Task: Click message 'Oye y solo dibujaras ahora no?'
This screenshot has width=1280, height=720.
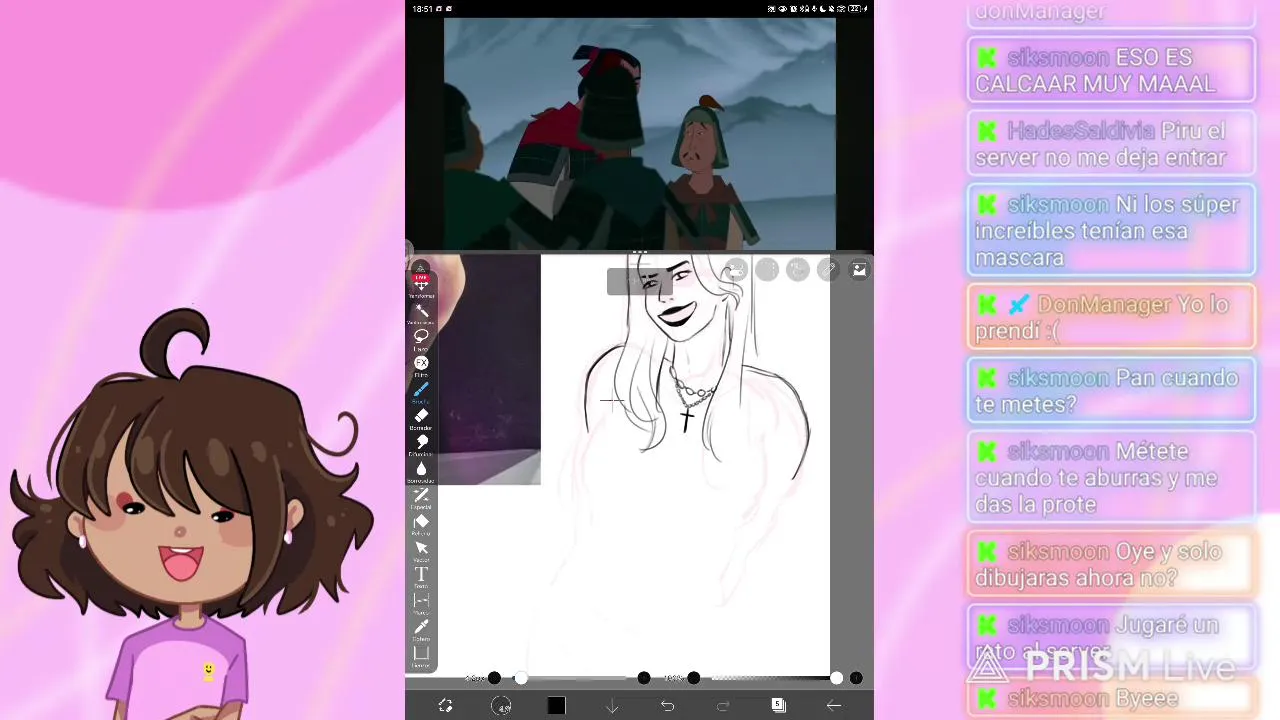Action: click(x=1111, y=564)
